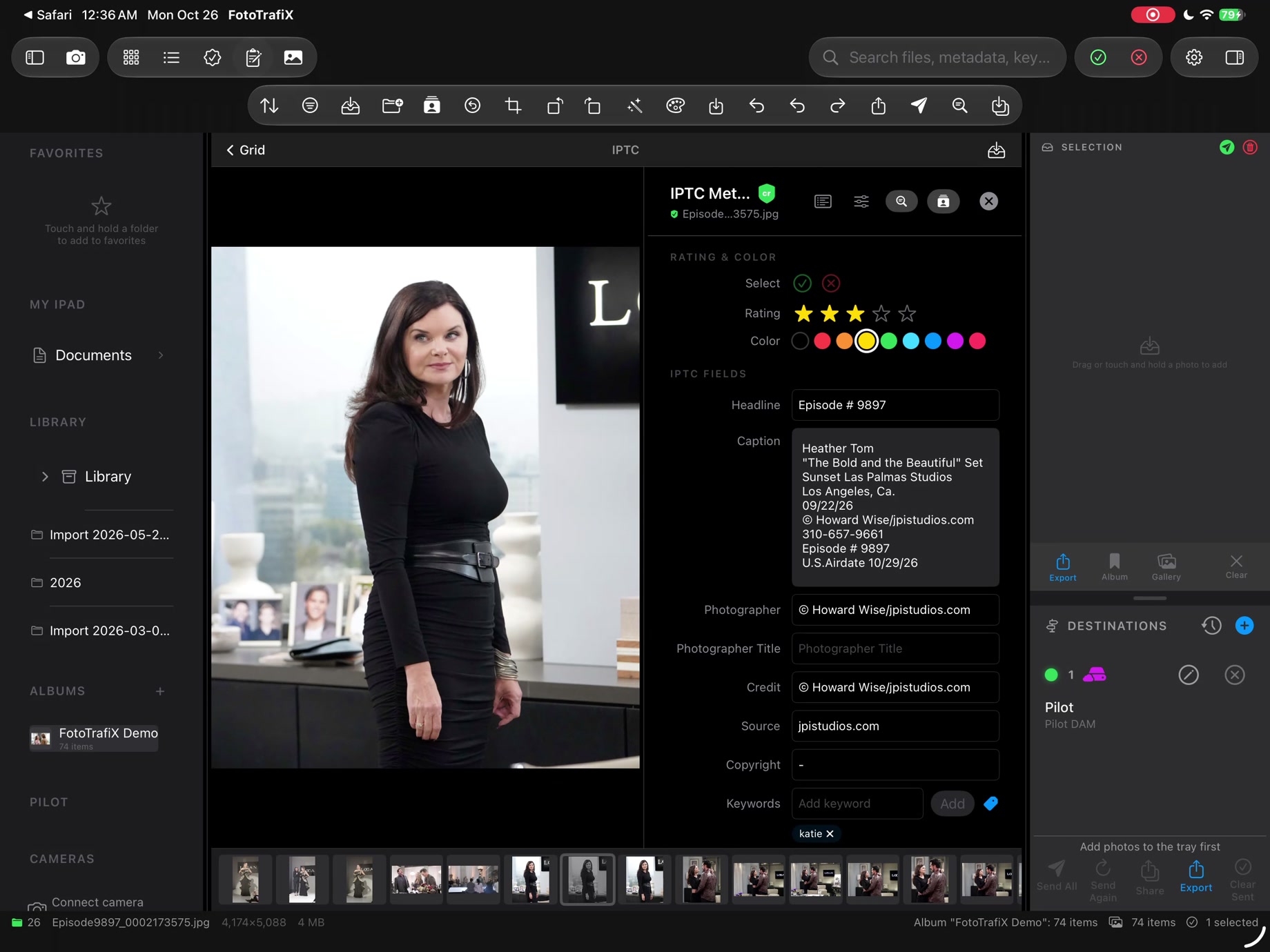Click the redo arrow in toolbar
This screenshot has width=1270, height=952.
837,106
